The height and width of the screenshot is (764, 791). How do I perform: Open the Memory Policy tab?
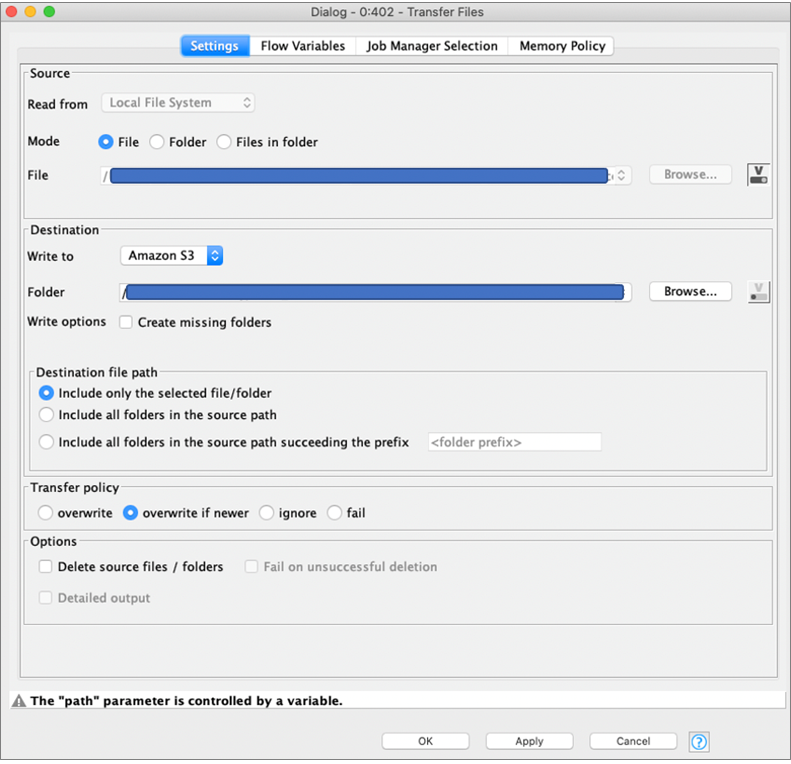point(561,46)
